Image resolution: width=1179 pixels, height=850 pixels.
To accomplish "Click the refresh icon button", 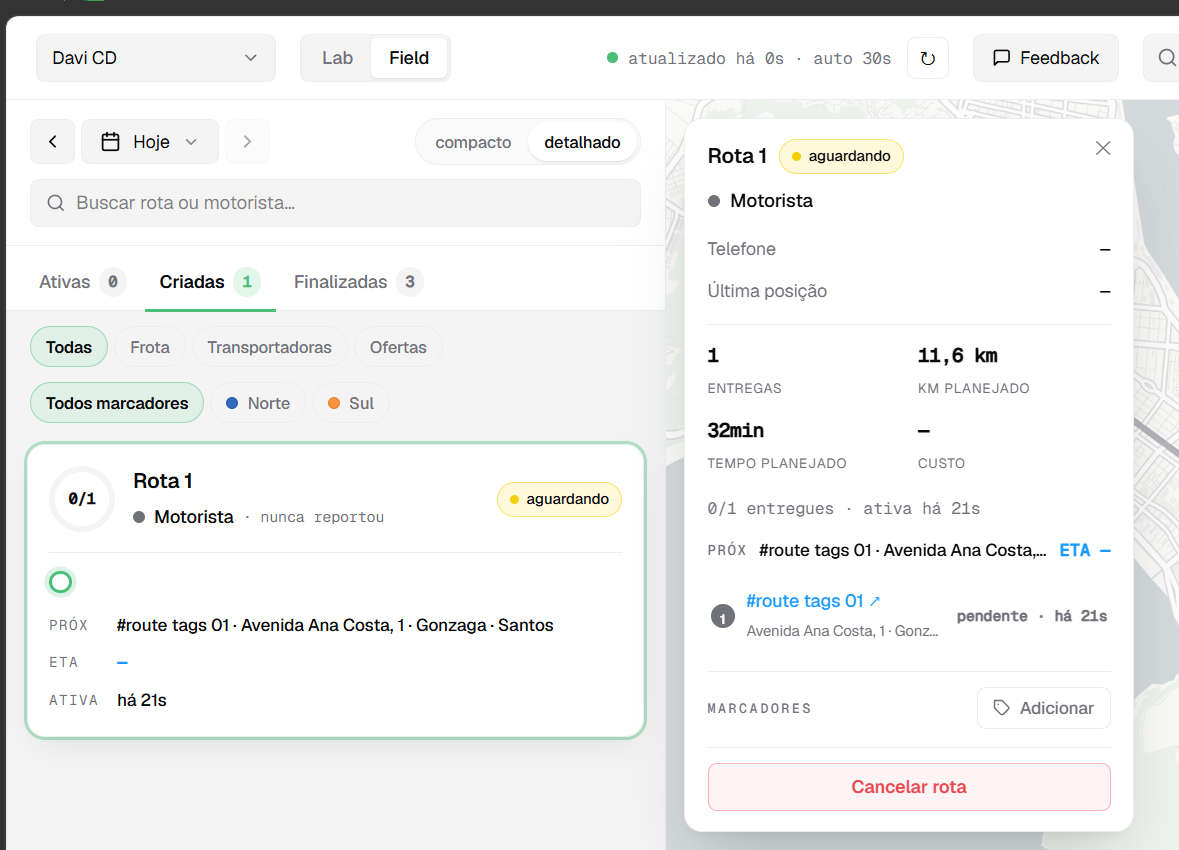I will 928,58.
